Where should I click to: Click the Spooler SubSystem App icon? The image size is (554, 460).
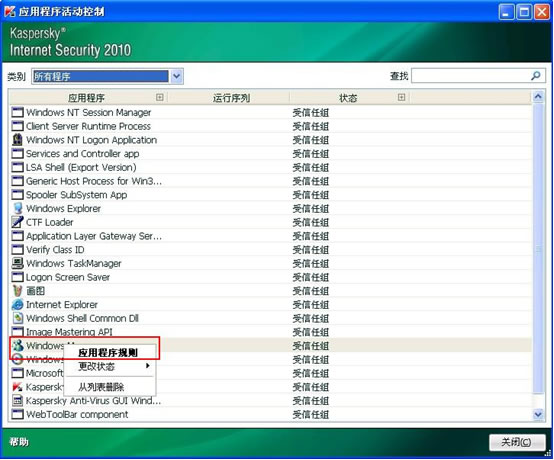17,195
